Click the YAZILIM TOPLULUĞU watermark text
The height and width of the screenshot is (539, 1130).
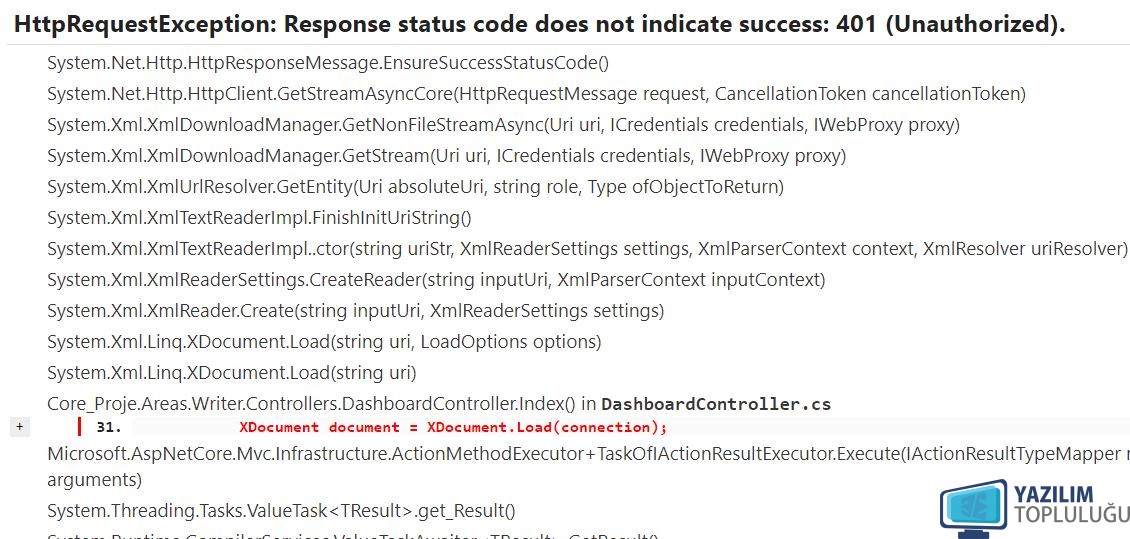1070,504
